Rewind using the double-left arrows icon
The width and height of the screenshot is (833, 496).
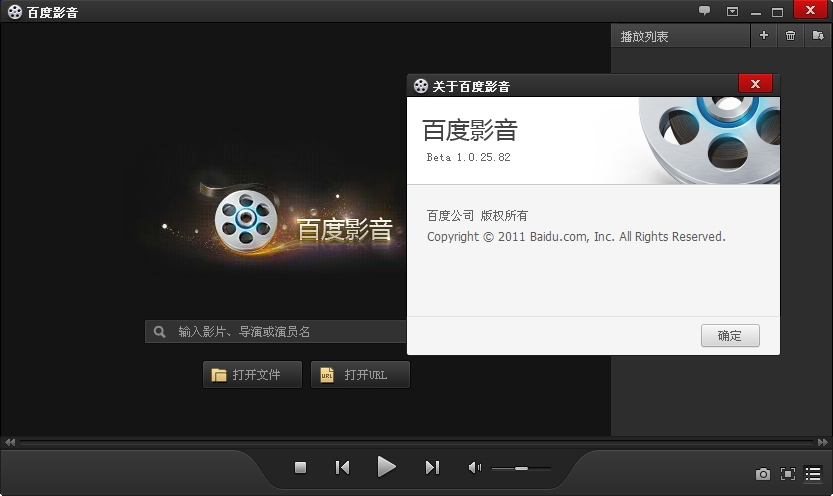(x=10, y=442)
